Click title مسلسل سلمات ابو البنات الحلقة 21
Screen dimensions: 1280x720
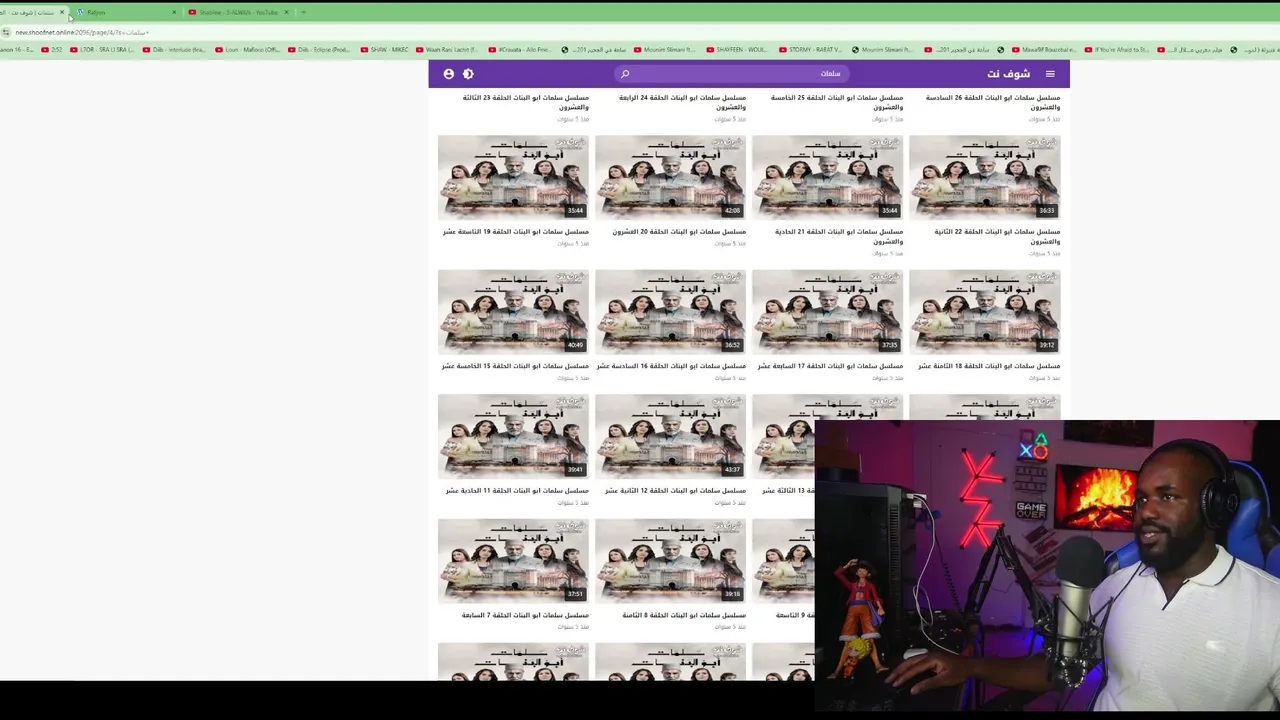point(838,236)
